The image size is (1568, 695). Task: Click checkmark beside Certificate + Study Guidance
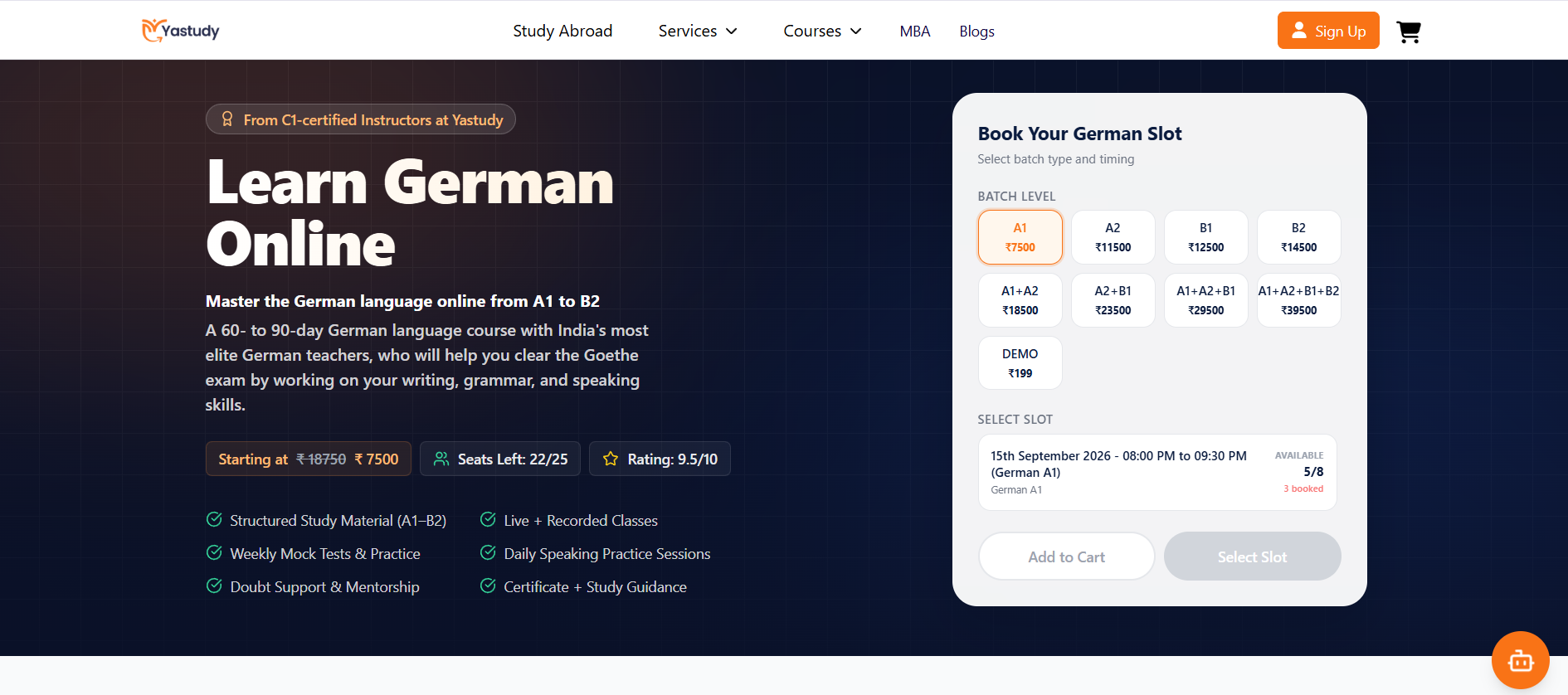pos(488,586)
